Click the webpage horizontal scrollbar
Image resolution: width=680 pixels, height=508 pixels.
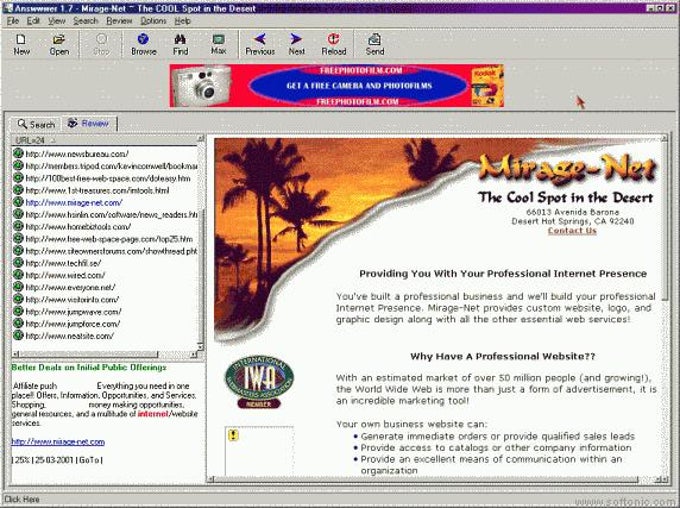(x=438, y=479)
